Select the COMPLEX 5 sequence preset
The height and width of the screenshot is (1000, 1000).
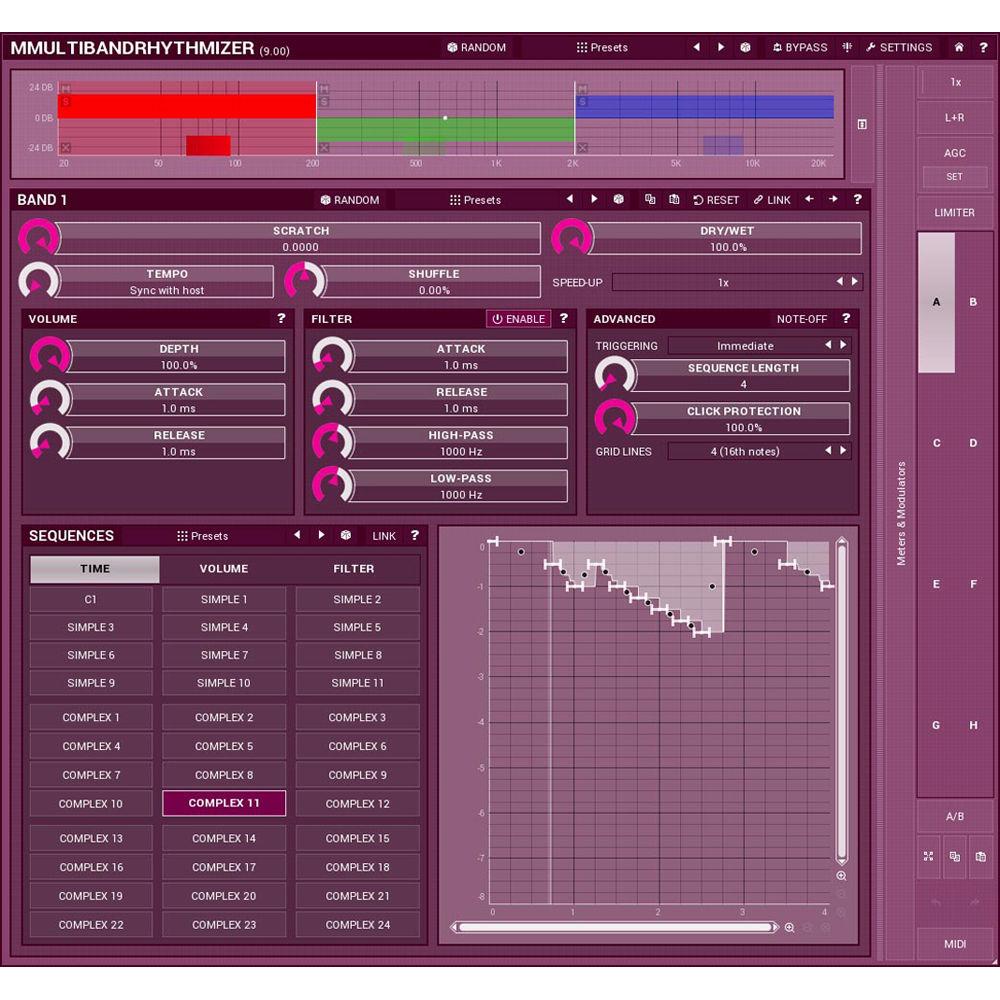pyautogui.click(x=223, y=745)
